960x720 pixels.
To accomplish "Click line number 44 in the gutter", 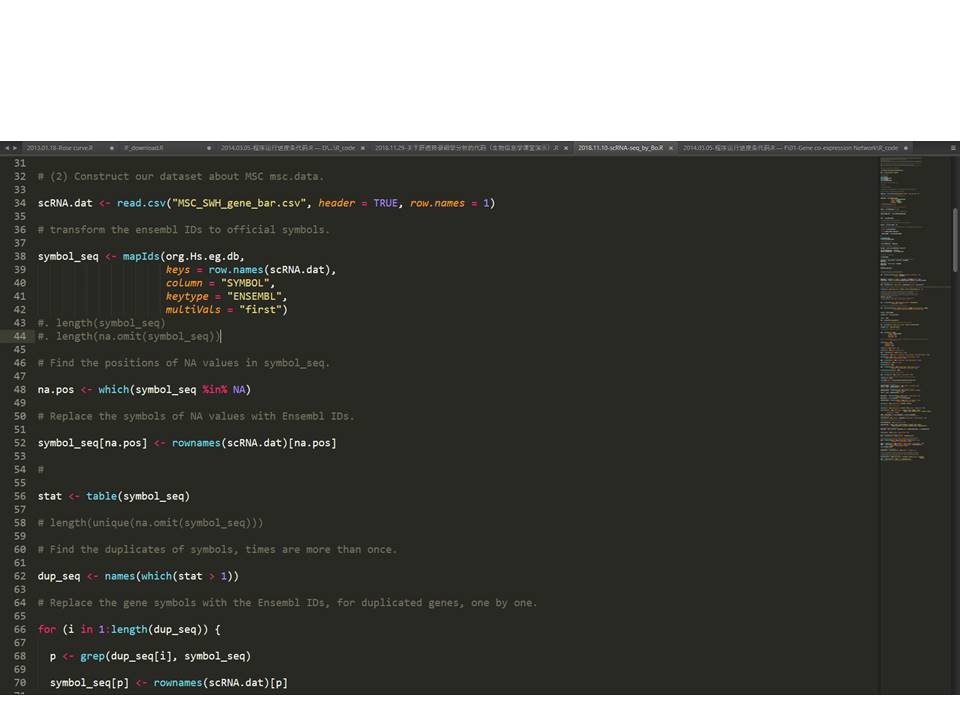I will coord(20,336).
